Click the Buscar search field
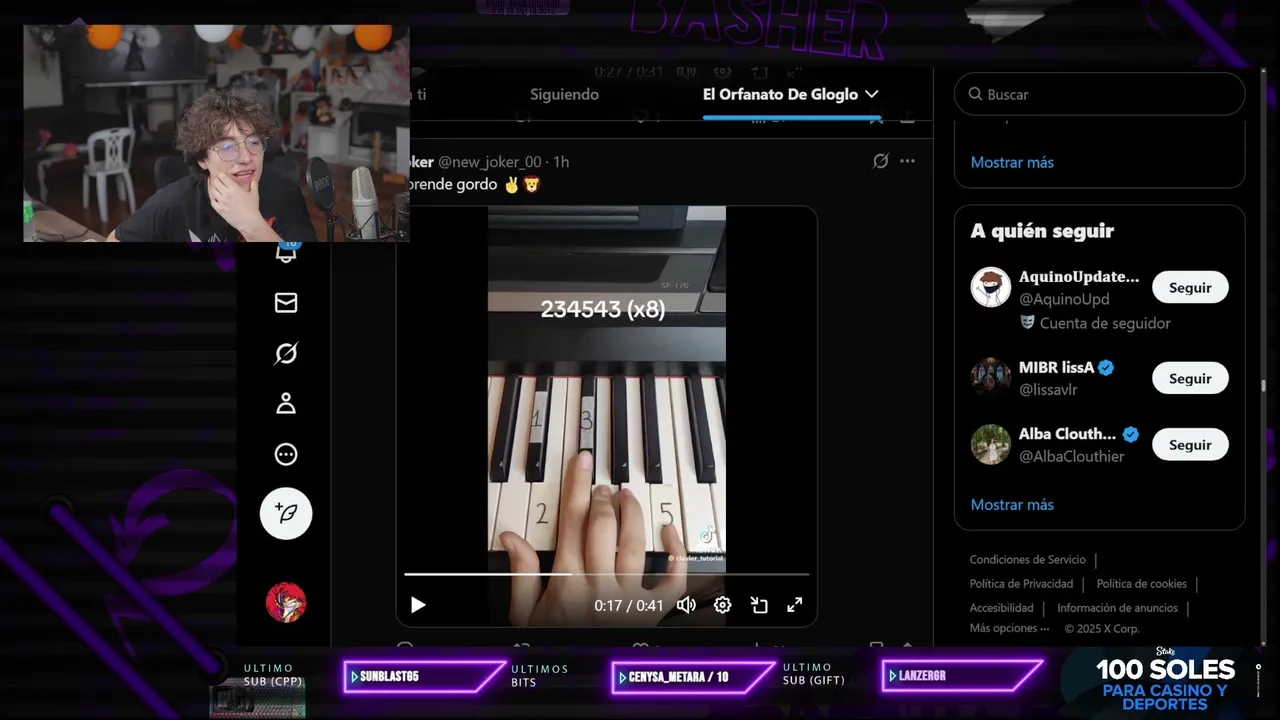Viewport: 1280px width, 720px height. [1099, 94]
